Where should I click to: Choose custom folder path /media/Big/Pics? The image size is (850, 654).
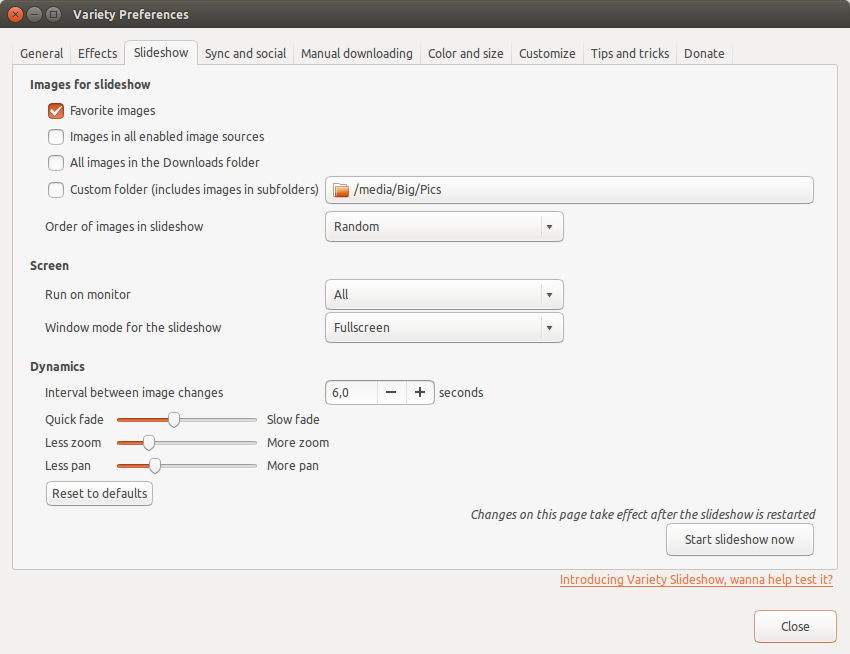click(569, 190)
